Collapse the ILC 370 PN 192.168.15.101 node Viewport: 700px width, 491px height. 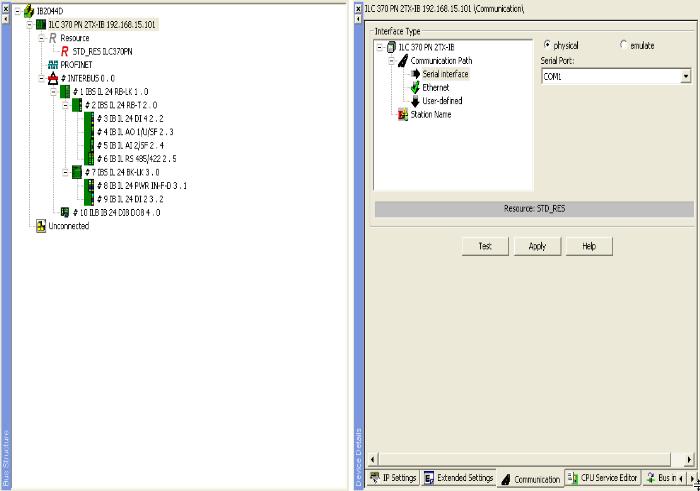pyautogui.click(x=29, y=24)
